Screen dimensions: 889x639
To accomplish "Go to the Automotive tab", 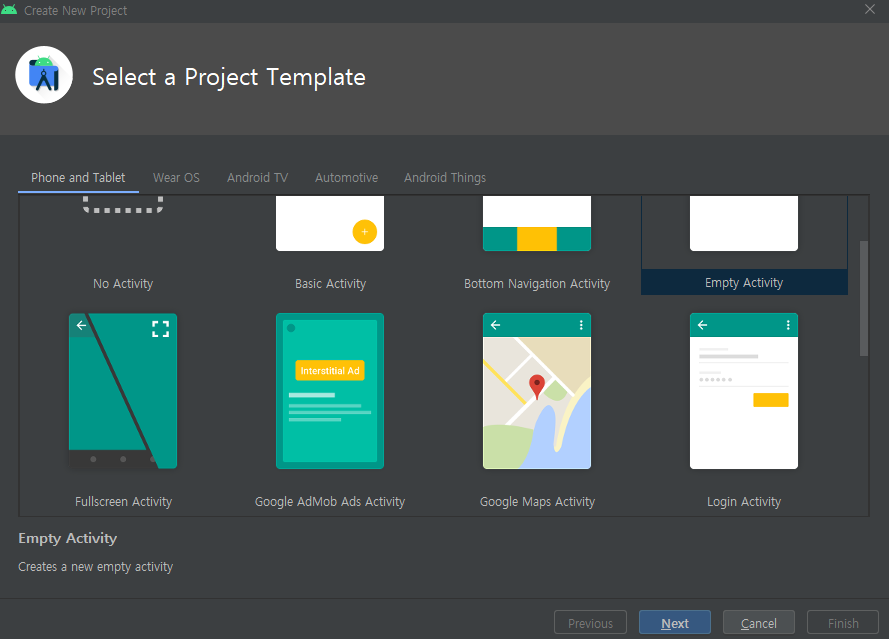I will pyautogui.click(x=346, y=177).
